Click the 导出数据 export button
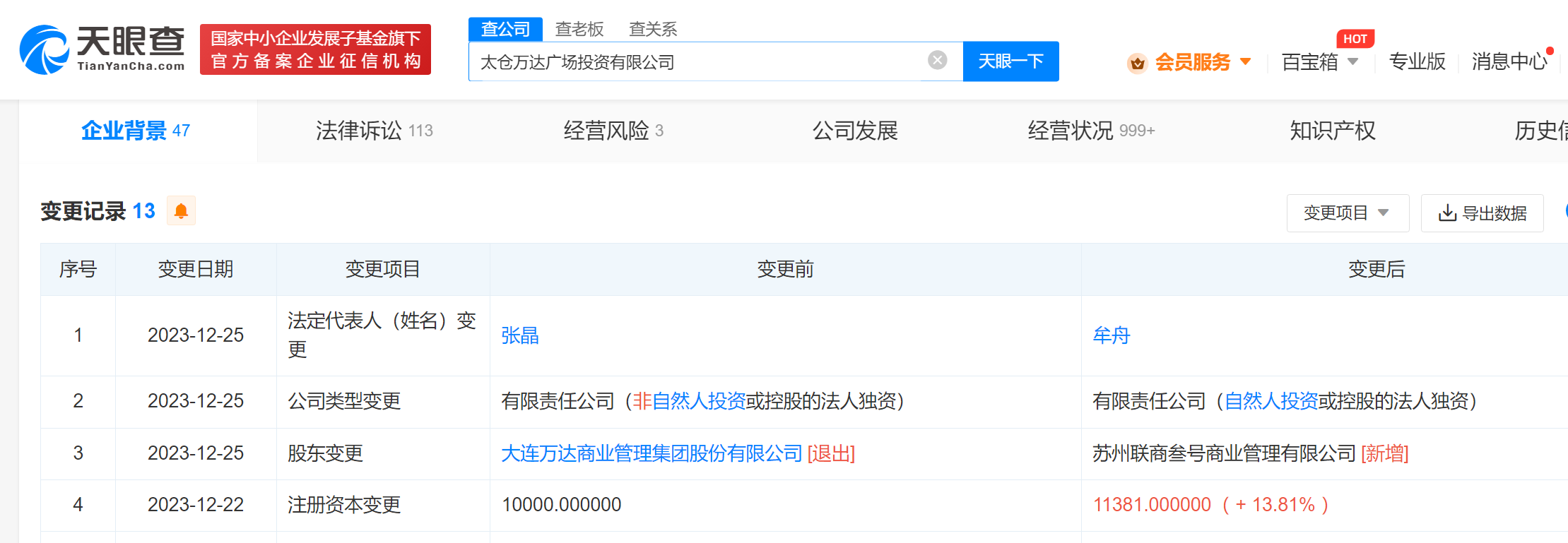 pyautogui.click(x=1482, y=213)
